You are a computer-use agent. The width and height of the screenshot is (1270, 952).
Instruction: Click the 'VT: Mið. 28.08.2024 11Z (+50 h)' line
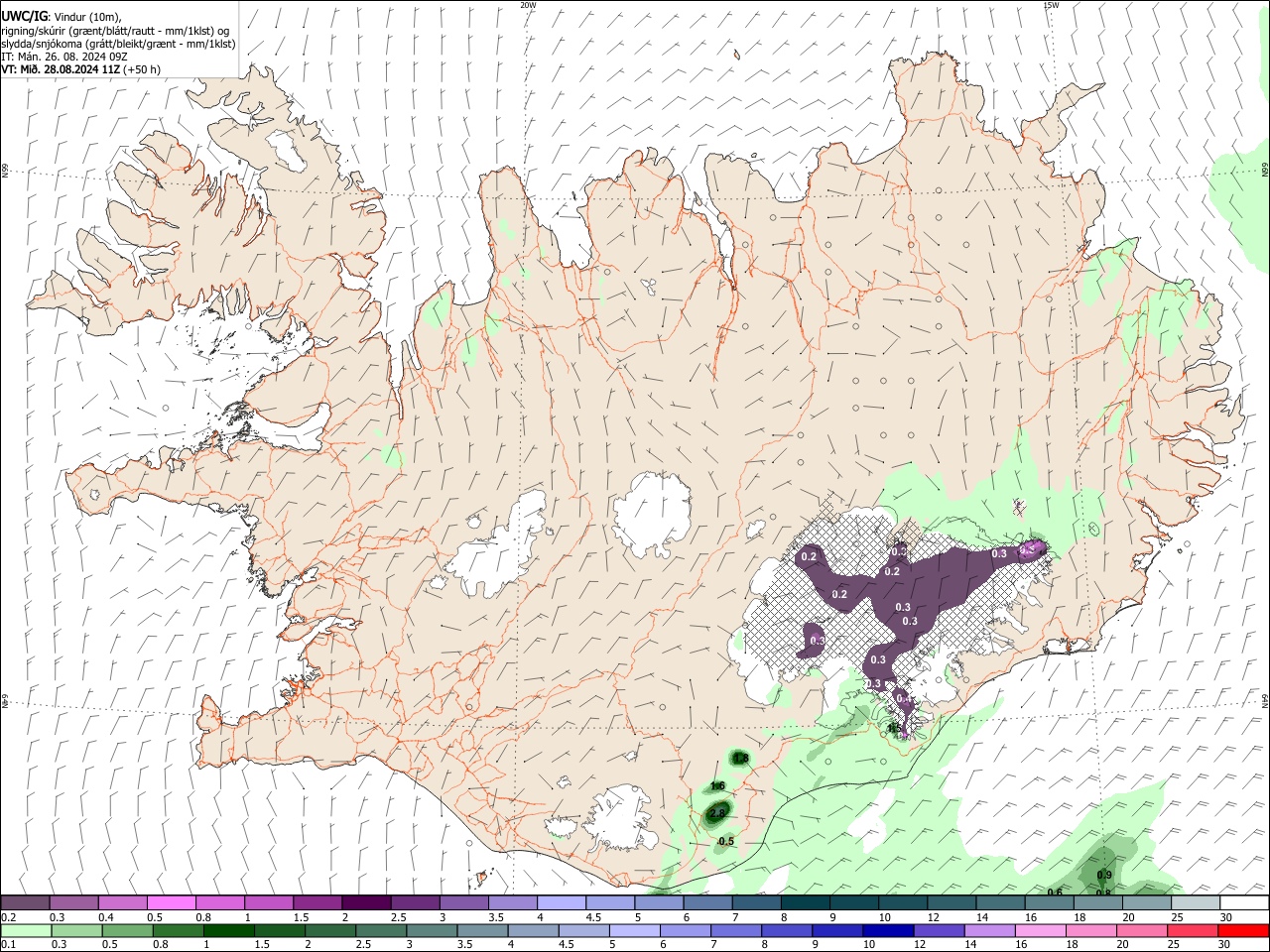[x=80, y=69]
